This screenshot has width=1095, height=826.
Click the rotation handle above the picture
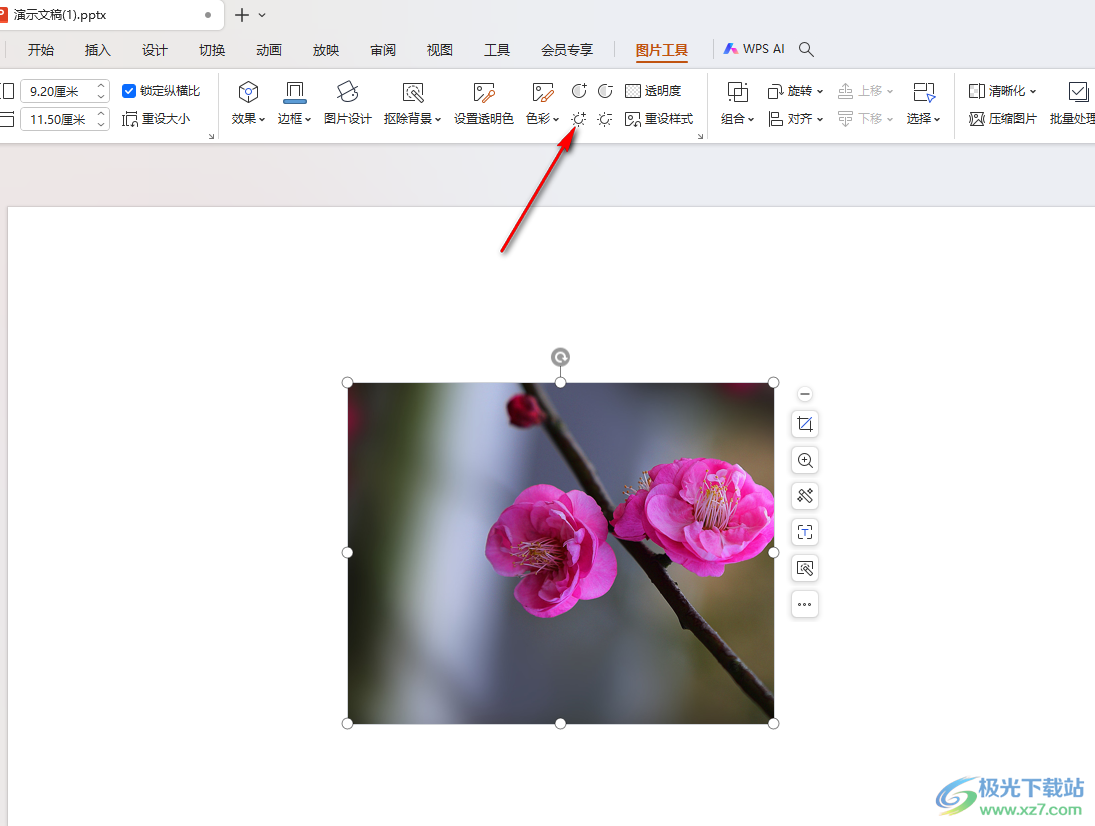[560, 357]
